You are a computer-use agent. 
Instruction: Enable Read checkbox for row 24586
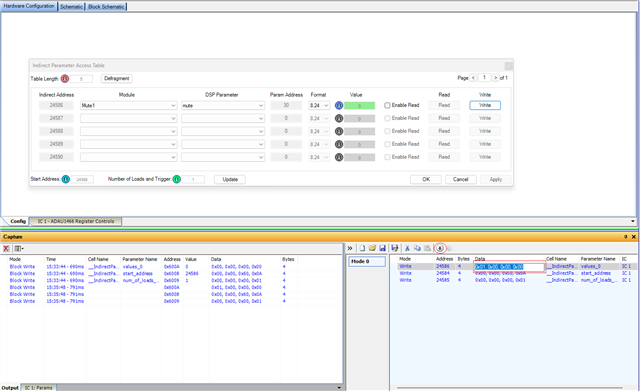(387, 105)
